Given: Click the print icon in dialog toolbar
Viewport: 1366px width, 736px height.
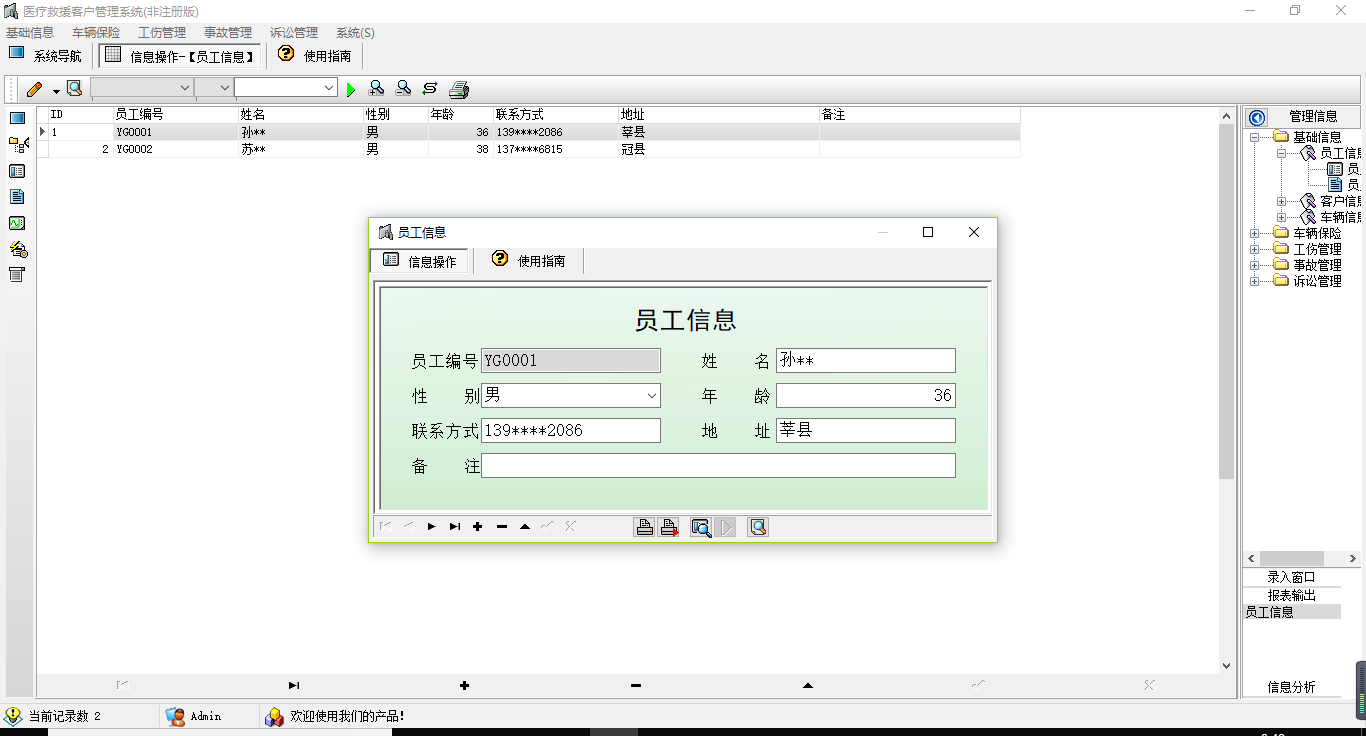Looking at the screenshot, I should pos(645,527).
